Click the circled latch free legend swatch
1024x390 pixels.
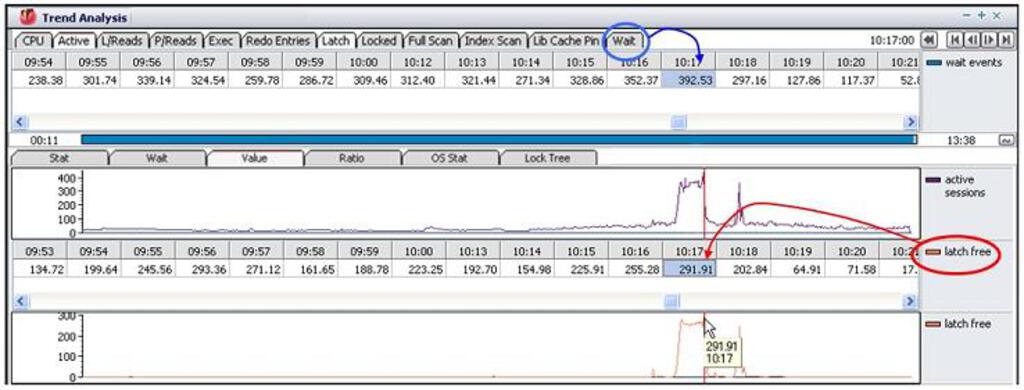(934, 252)
